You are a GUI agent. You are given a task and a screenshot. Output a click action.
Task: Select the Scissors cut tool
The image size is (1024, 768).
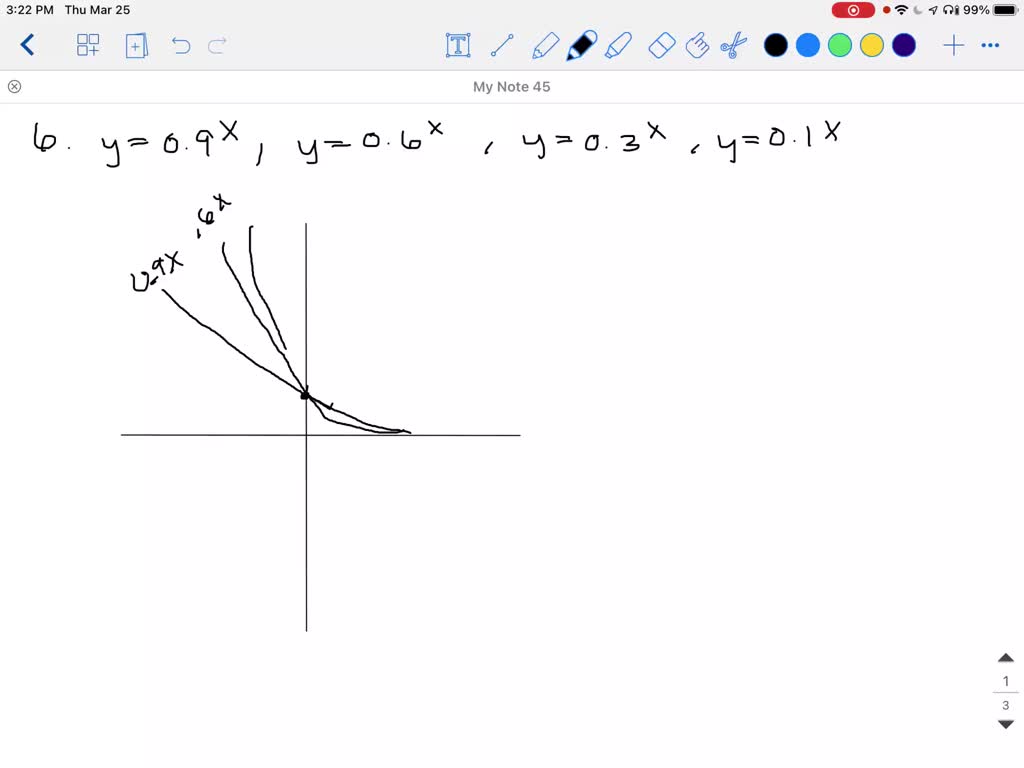coord(735,45)
